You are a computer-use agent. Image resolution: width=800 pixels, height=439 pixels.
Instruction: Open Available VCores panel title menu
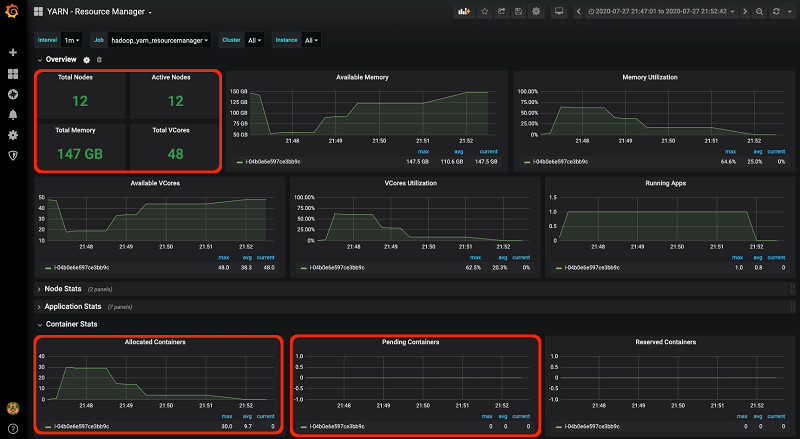155,183
